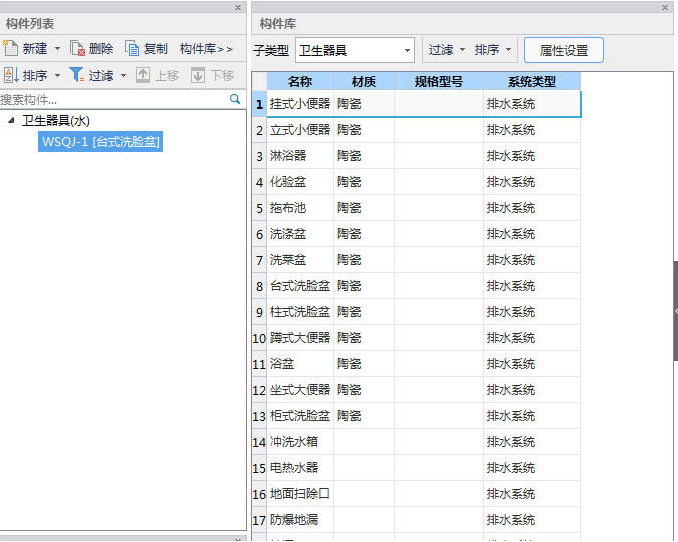This screenshot has height=542, width=678.
Task: Select the WSQJ-1 [台式洗脸盆] tree item
Action: click(x=100, y=142)
